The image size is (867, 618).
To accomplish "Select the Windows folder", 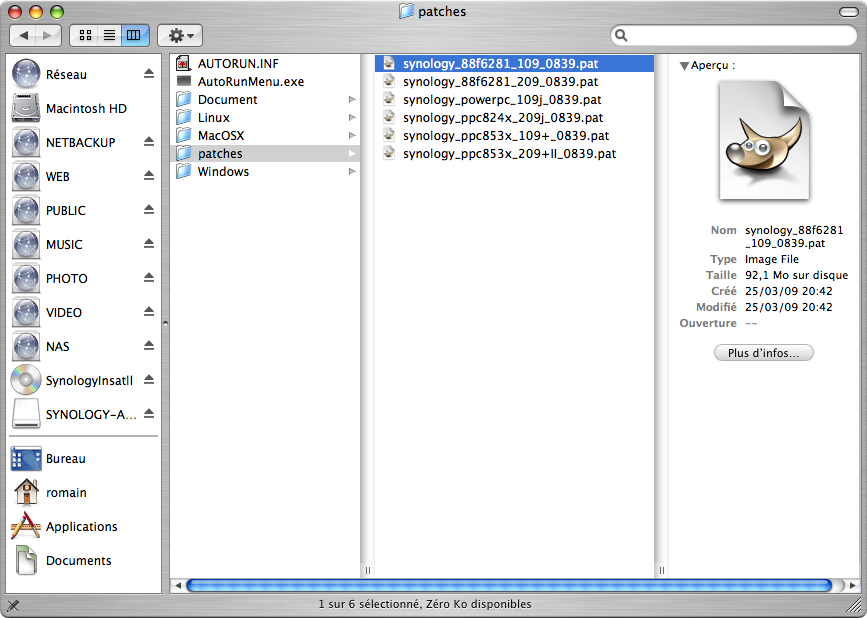I will (265, 171).
